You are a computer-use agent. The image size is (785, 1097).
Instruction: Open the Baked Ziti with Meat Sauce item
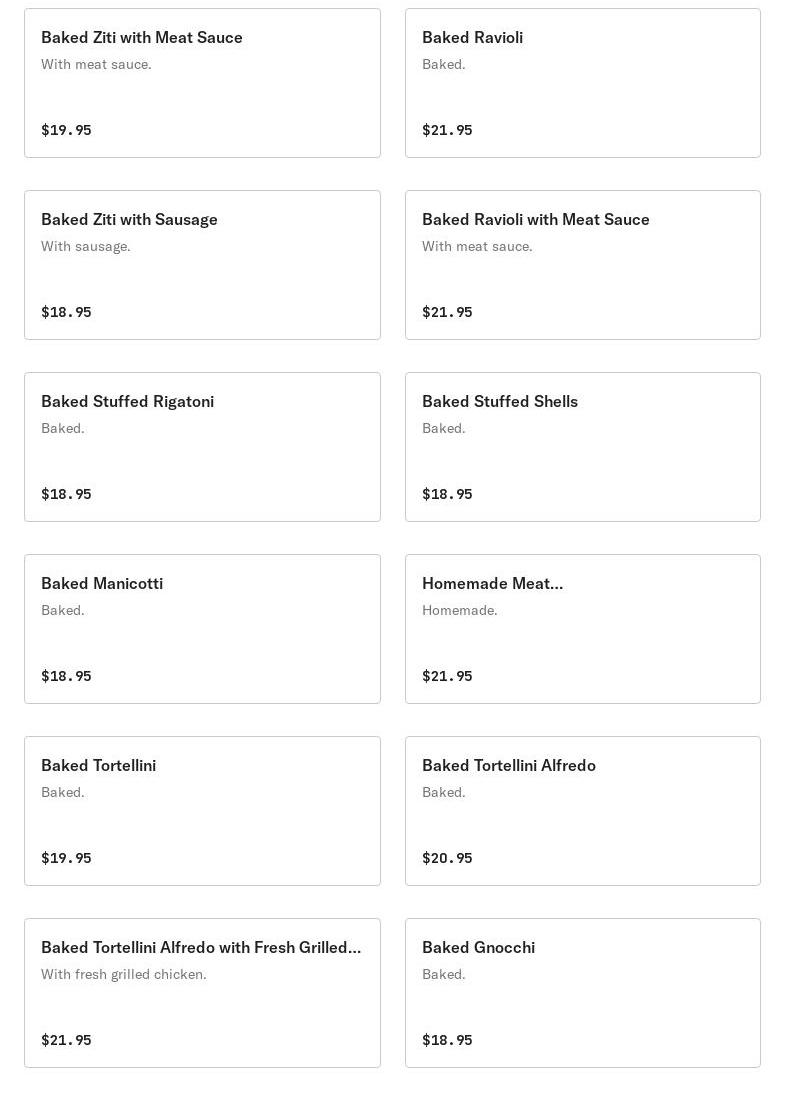pos(202,83)
